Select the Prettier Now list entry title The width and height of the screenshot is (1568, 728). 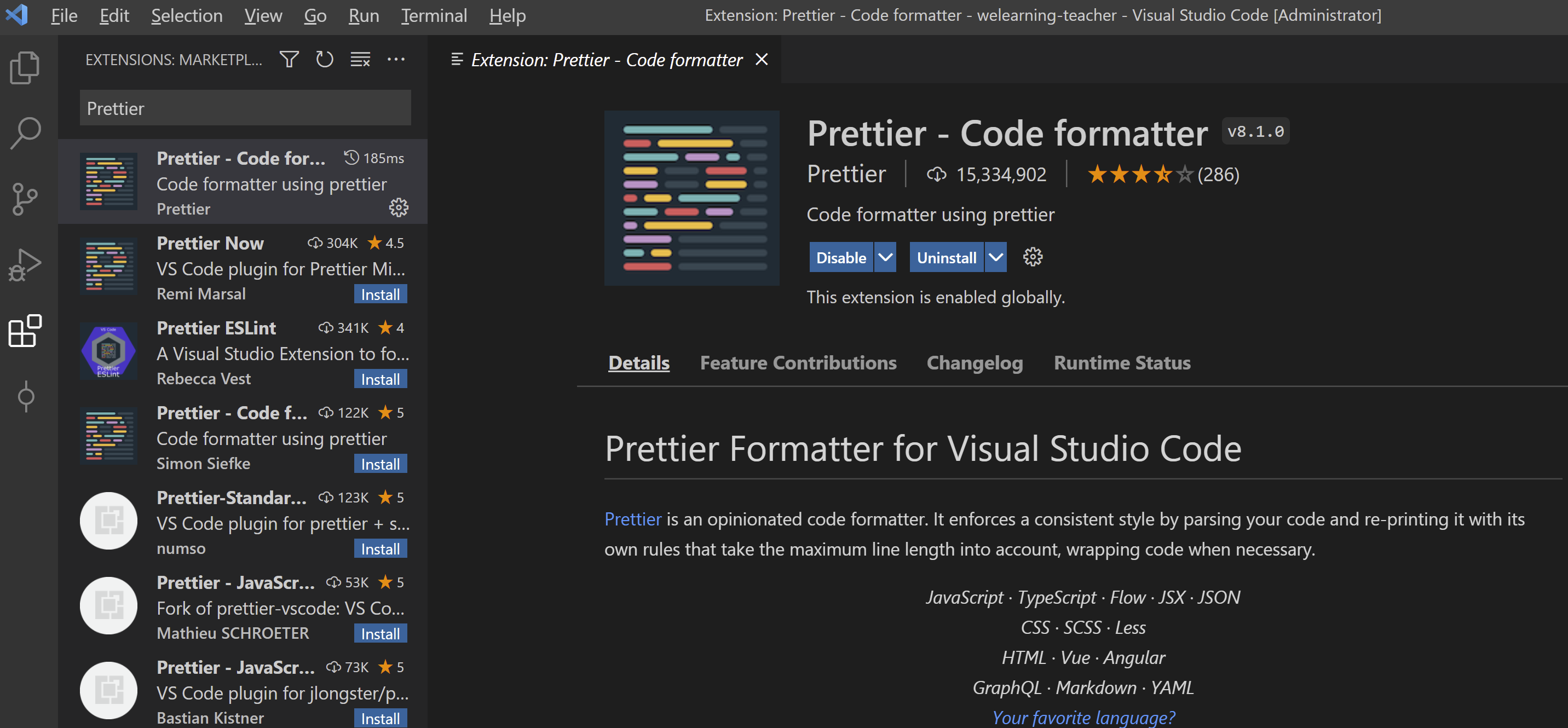click(210, 243)
